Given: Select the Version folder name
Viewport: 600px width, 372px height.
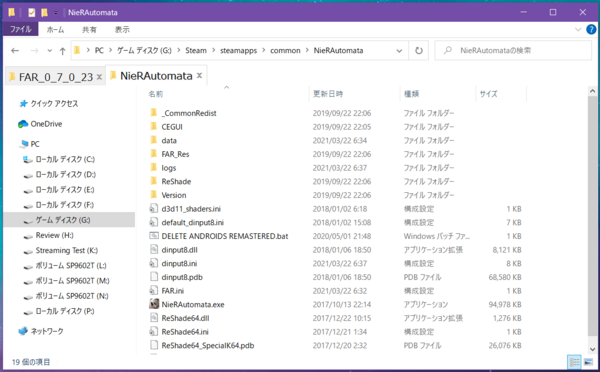Looking at the screenshot, I should [174, 195].
